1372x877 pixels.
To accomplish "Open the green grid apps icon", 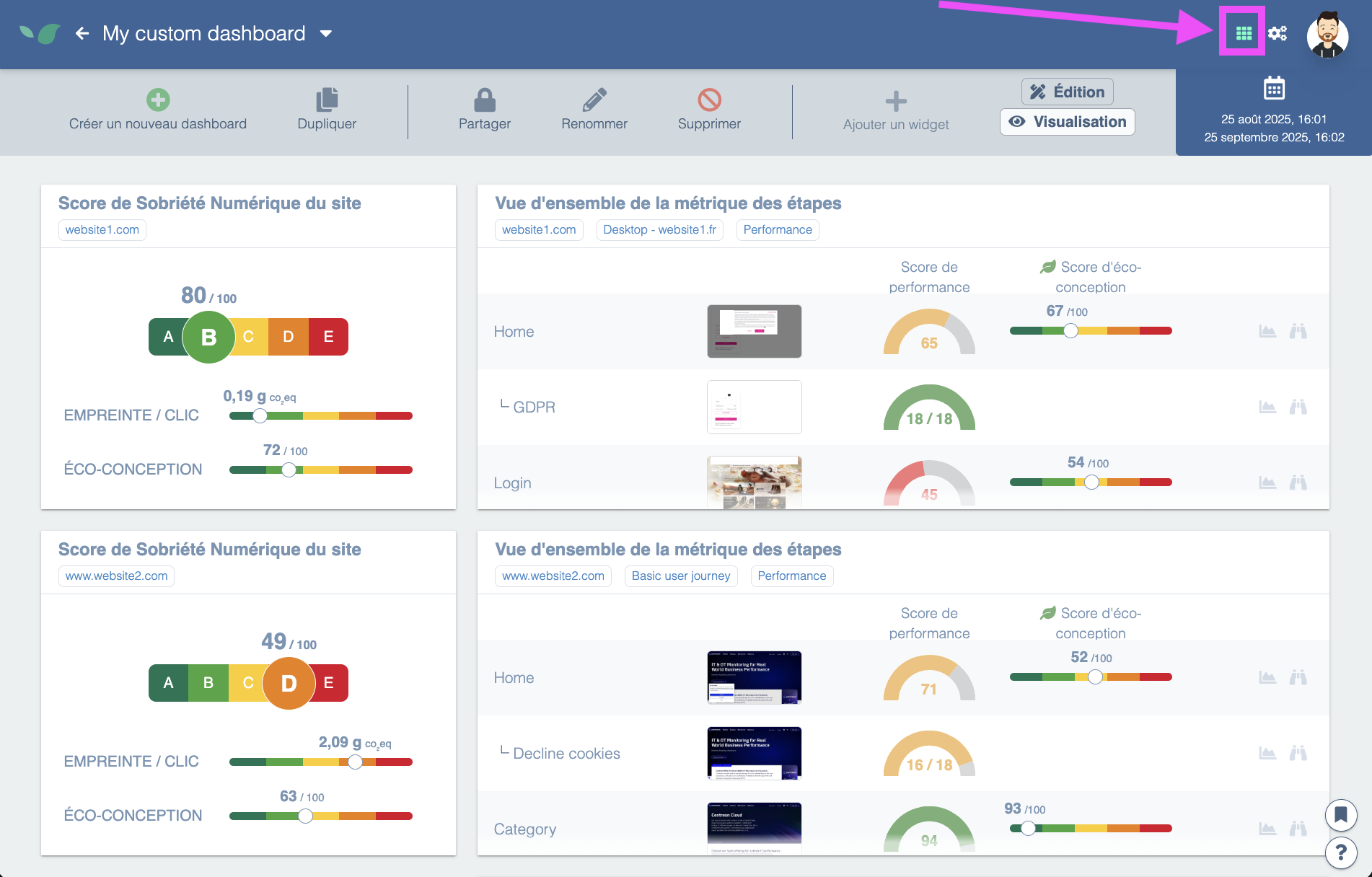I will pos(1243,33).
